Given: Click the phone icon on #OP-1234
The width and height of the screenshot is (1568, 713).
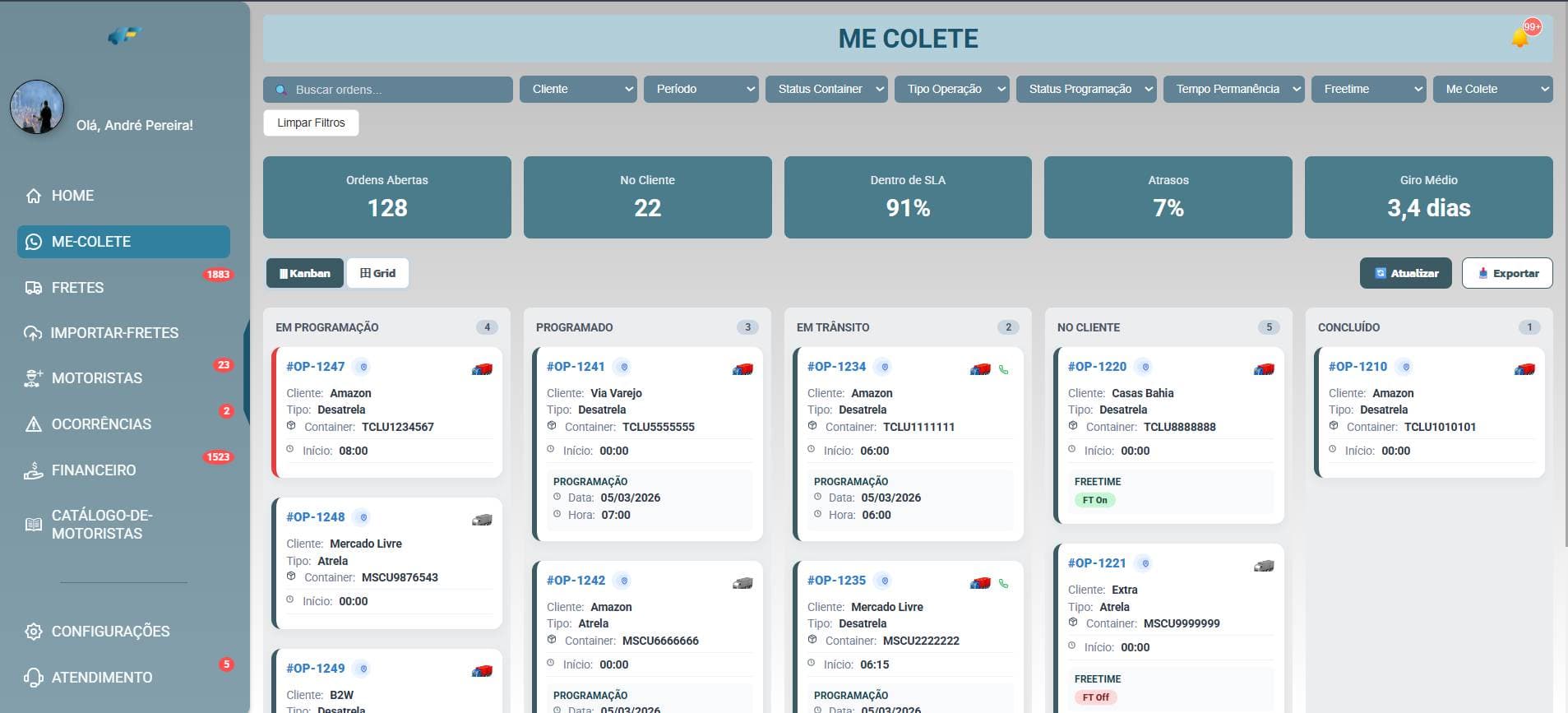Looking at the screenshot, I should [x=1003, y=370].
